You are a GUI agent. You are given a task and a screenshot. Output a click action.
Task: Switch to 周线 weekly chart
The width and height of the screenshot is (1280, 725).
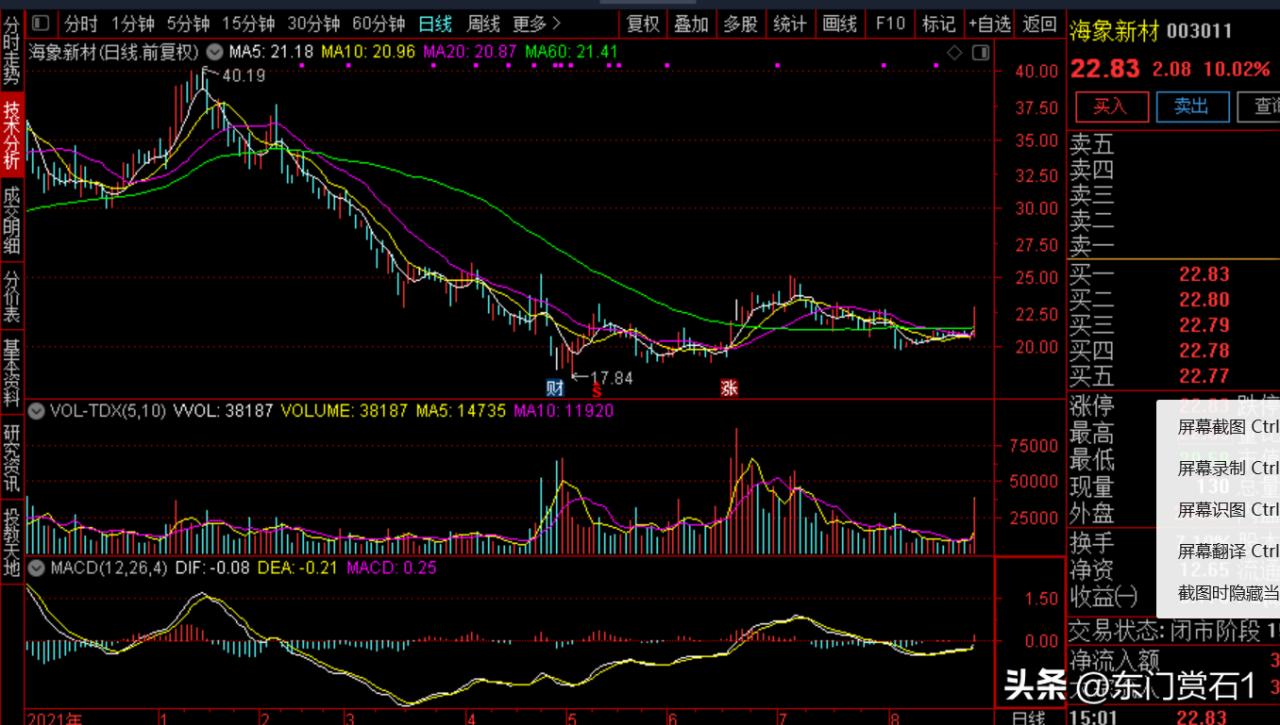tap(484, 23)
